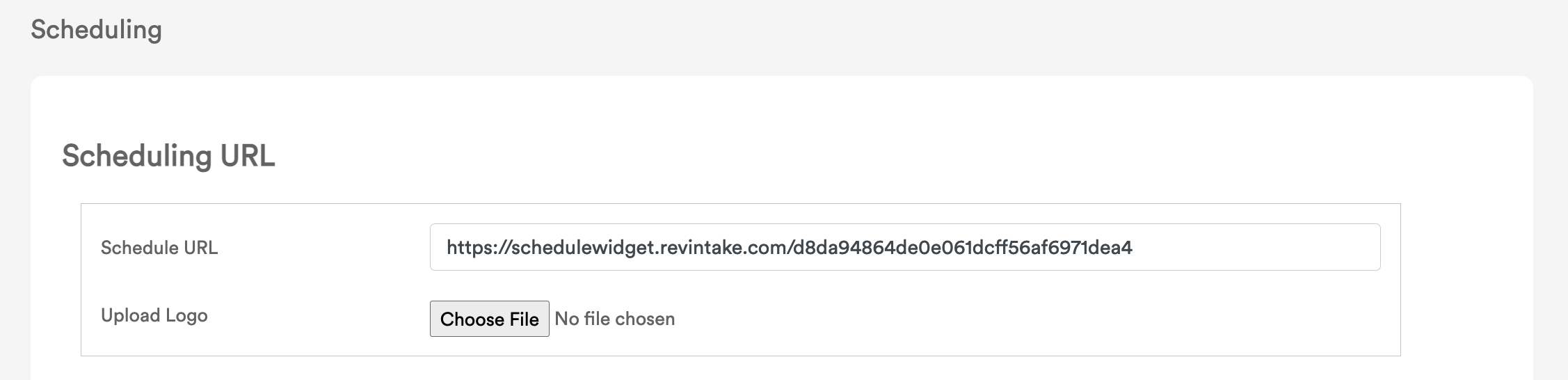This screenshot has height=380, width=1568.
Task: Place cursor at end of URL hash
Action: [x=1133, y=247]
